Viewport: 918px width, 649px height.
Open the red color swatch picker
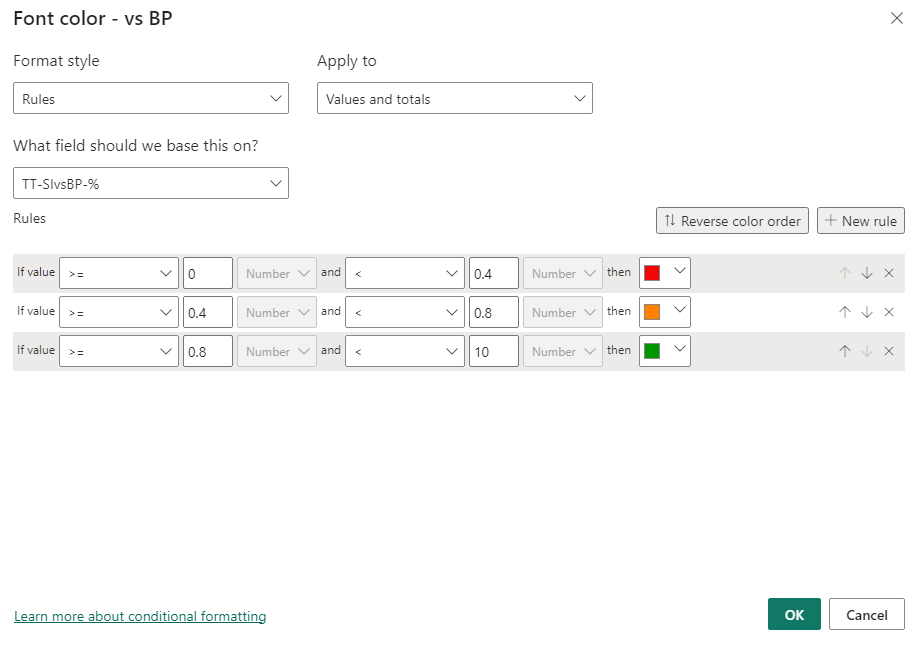pos(664,273)
